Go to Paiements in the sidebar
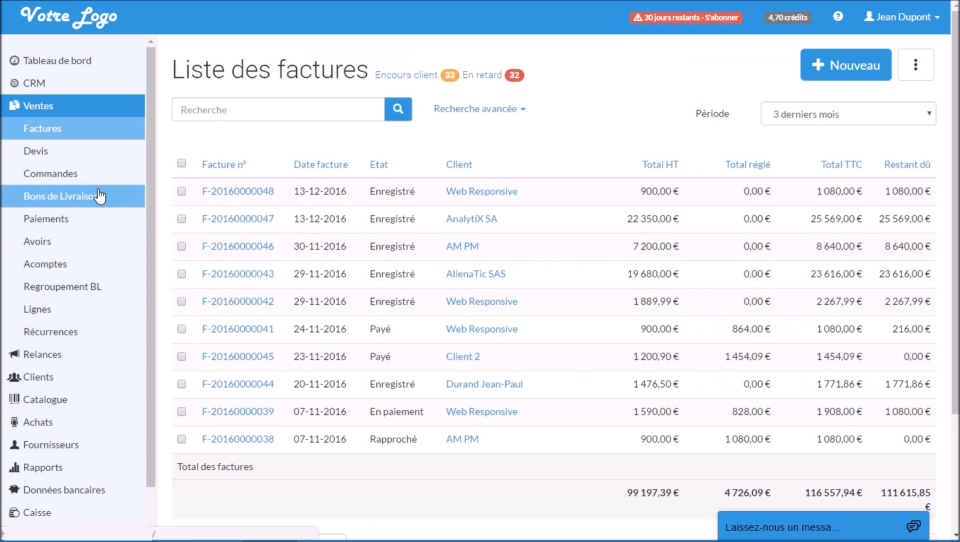Viewport: 960px width, 542px height. click(x=46, y=219)
